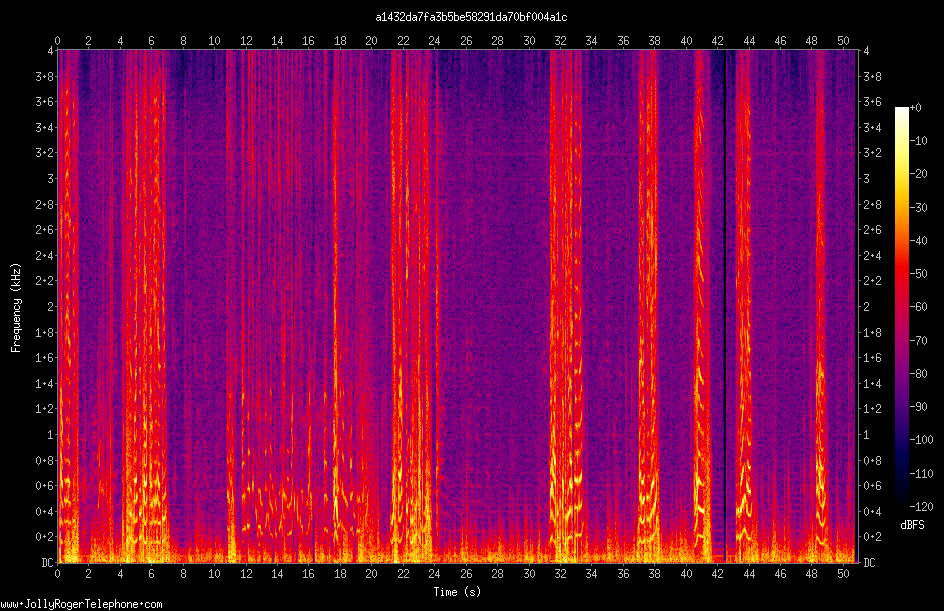Image resolution: width=944 pixels, height=611 pixels.
Task: Select the -70 value on the dBFS scale
Action: tap(919, 341)
